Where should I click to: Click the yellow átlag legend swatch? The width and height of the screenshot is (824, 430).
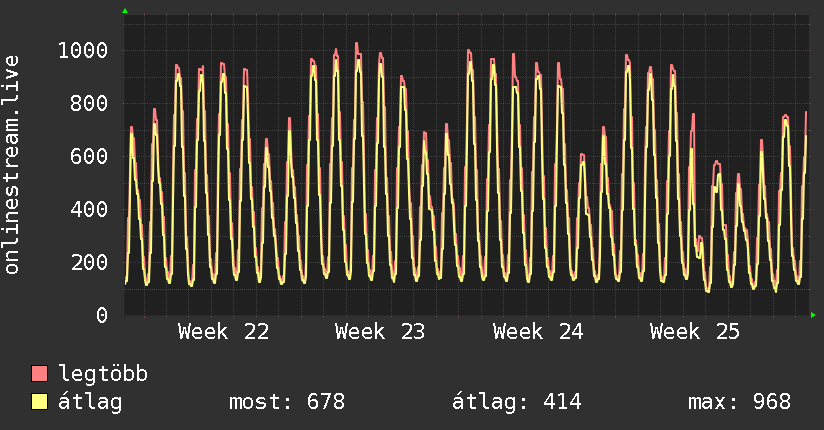click(x=39, y=402)
